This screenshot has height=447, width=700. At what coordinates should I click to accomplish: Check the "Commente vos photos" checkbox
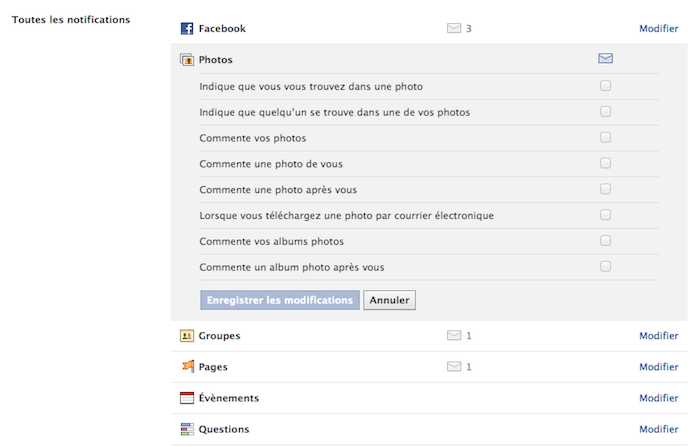pyautogui.click(x=606, y=138)
